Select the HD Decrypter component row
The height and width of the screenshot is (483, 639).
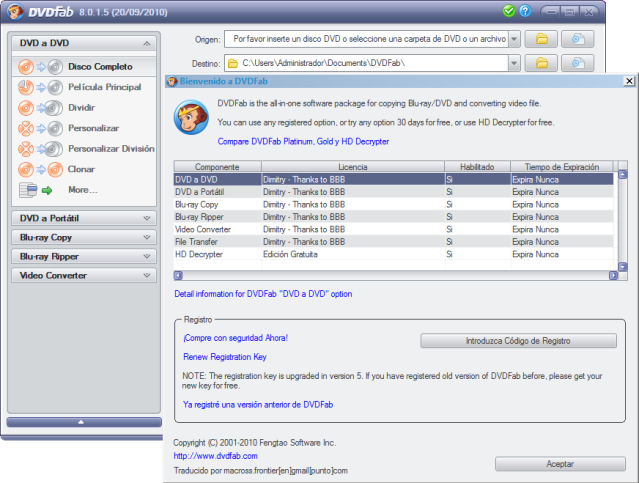click(x=394, y=254)
